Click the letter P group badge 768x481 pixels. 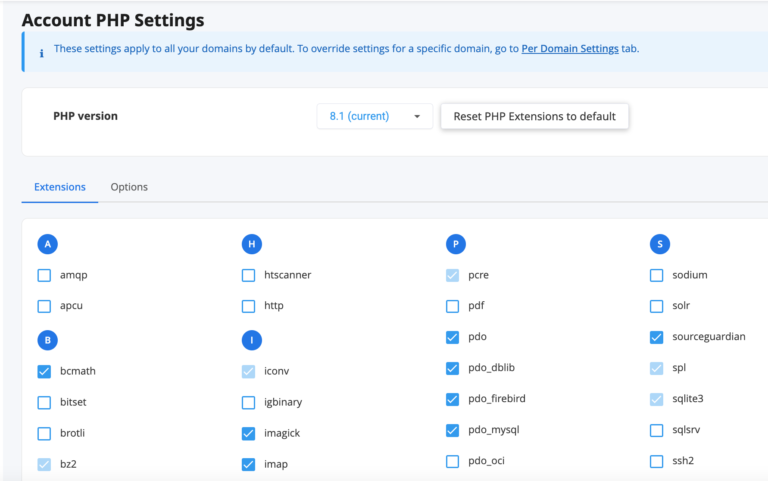(x=456, y=244)
